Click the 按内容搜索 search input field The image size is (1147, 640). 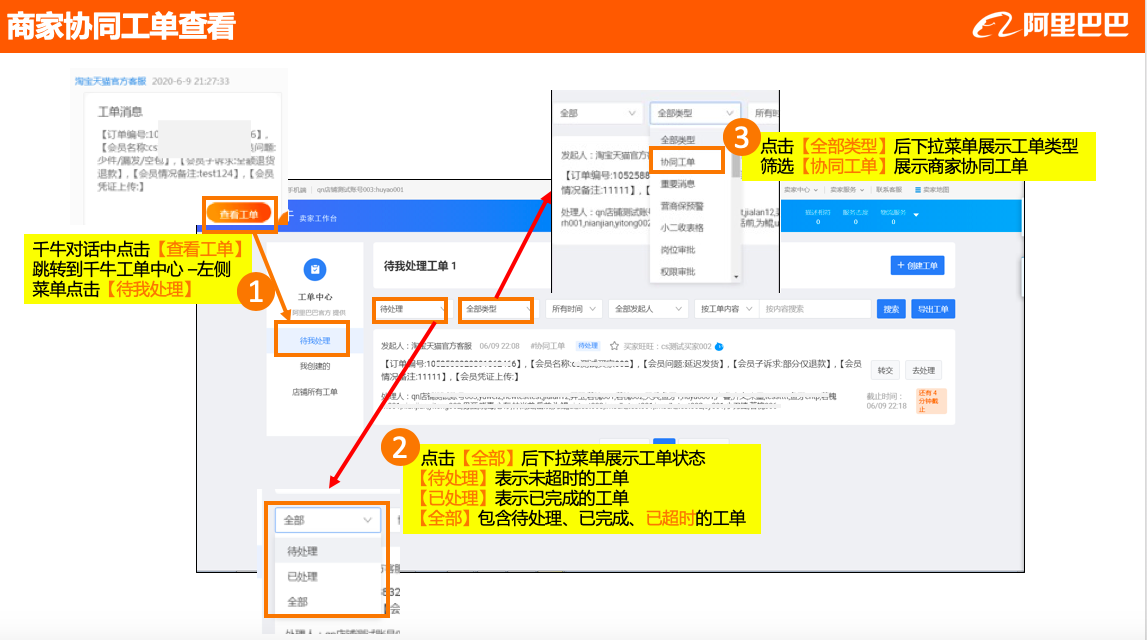(x=815, y=309)
